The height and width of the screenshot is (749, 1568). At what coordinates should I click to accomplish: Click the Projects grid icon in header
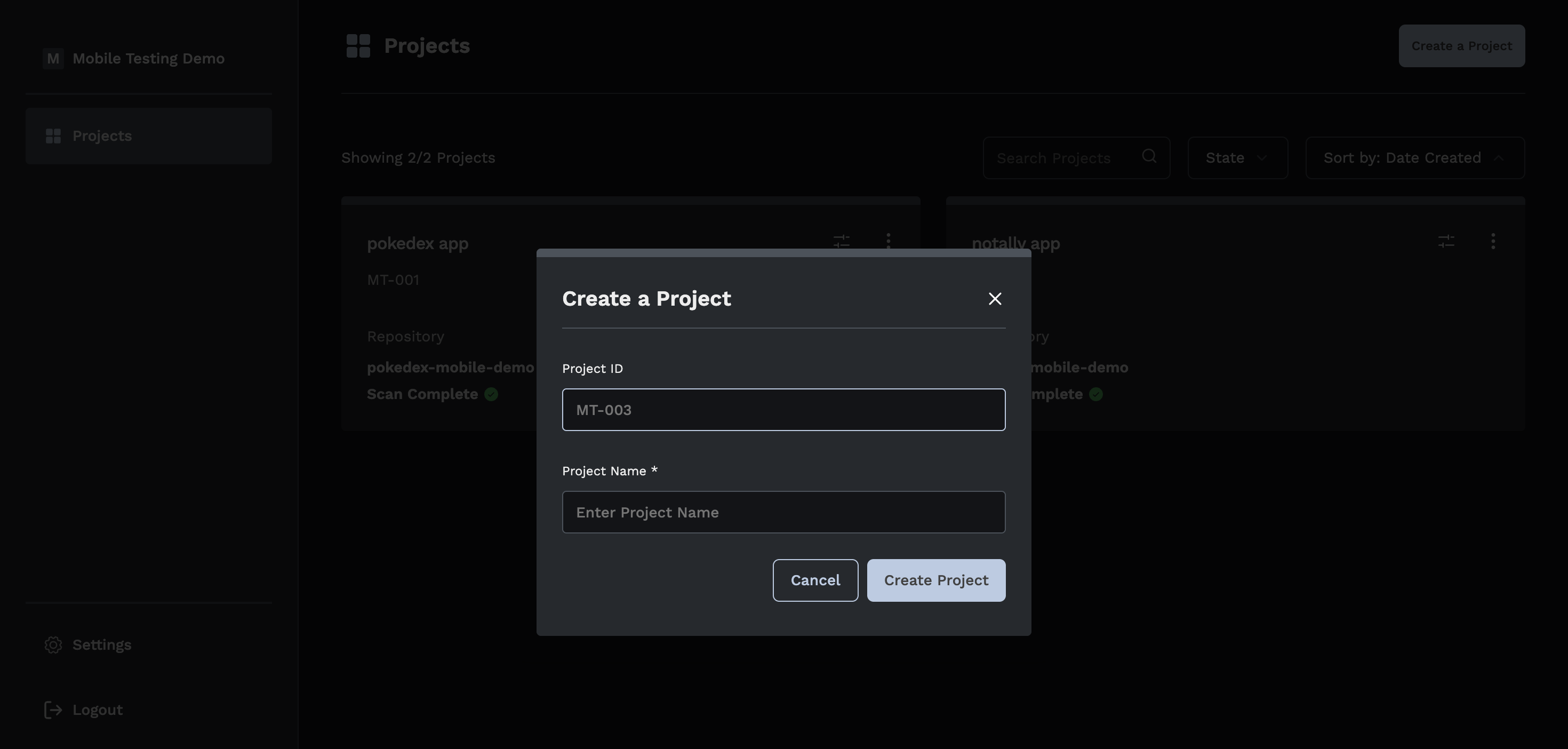point(358,46)
